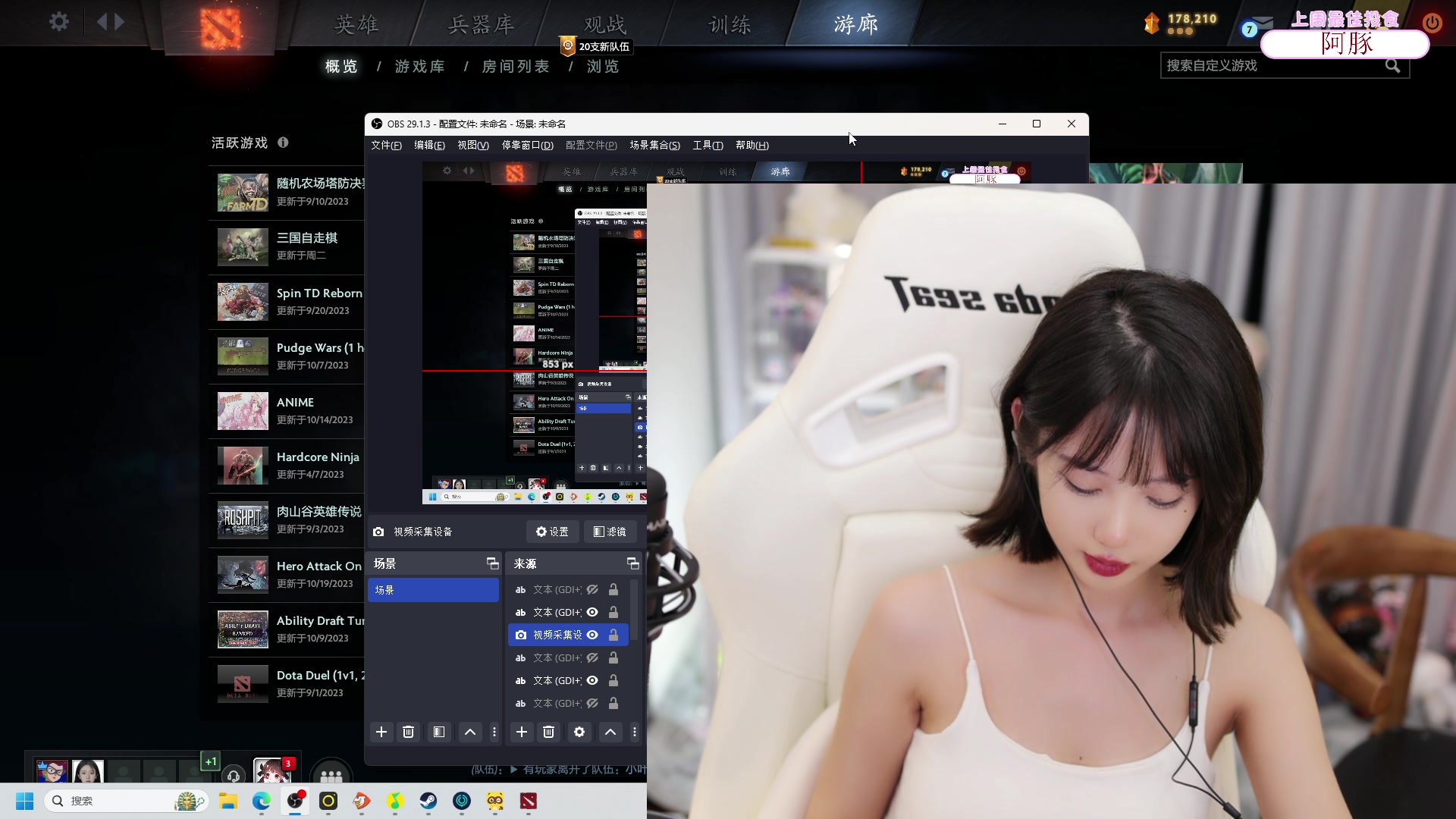The height and width of the screenshot is (819, 1456).
Task: Expand party +1 indicator
Action: (x=210, y=761)
